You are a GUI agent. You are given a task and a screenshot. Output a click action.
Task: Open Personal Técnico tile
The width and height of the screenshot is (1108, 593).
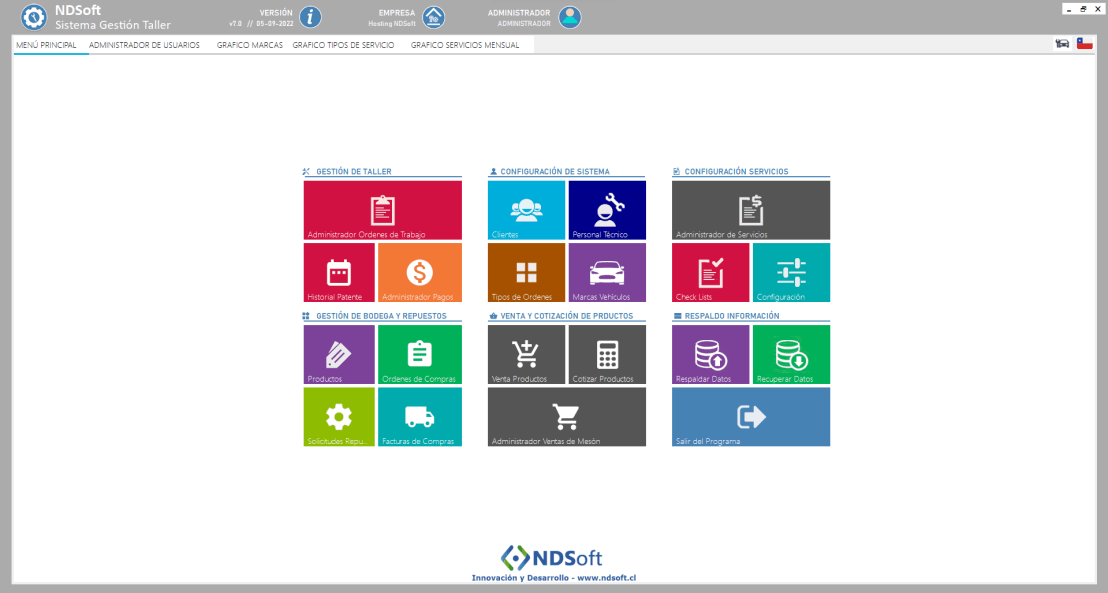607,210
